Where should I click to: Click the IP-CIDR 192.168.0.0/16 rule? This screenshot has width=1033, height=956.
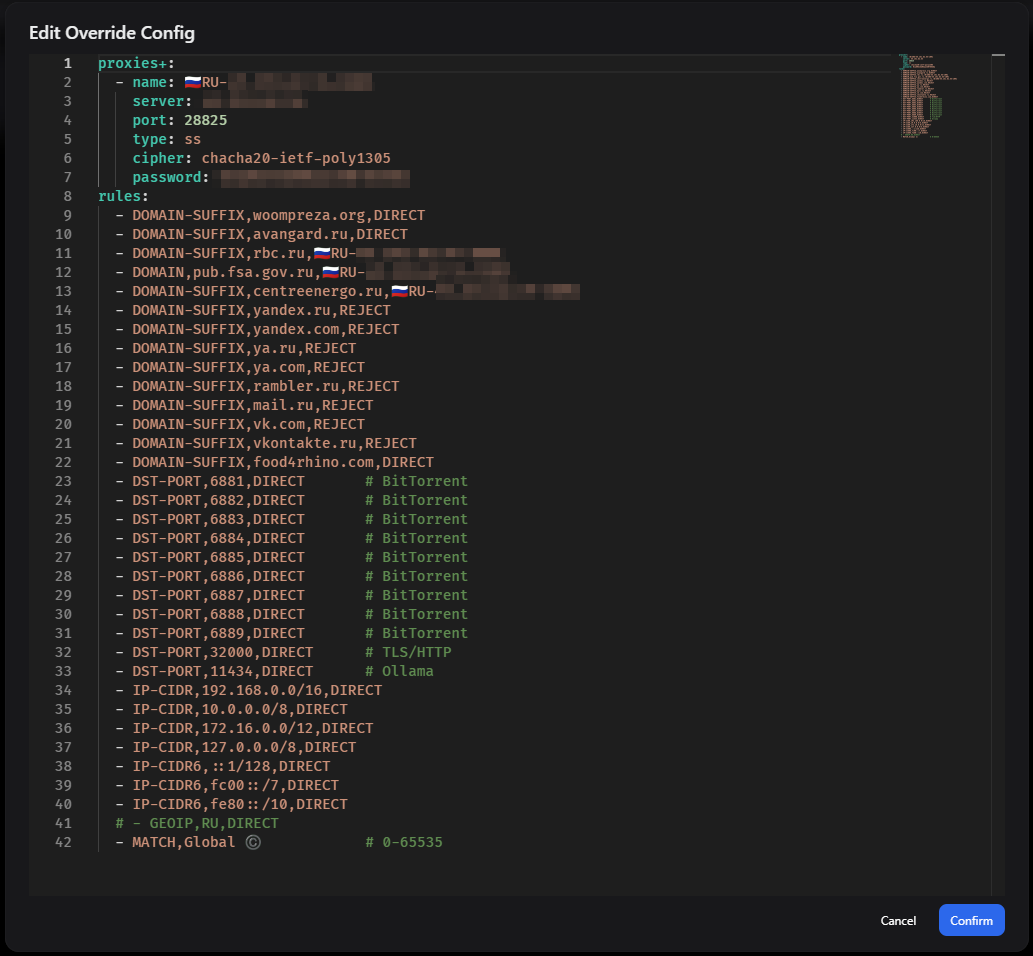(x=256, y=690)
